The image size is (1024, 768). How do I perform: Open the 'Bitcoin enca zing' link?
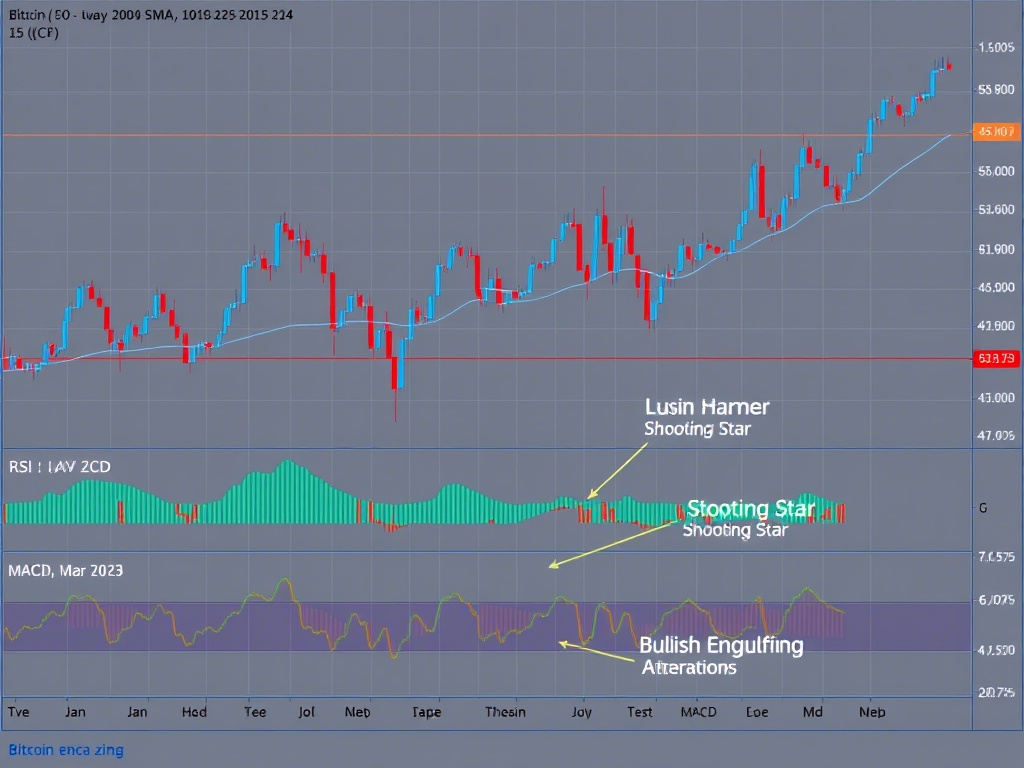[x=66, y=749]
